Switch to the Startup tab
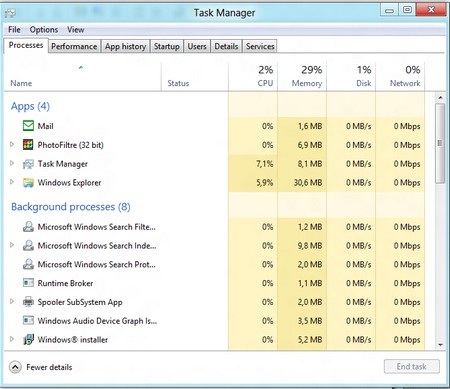This screenshot has width=450, height=389. (167, 46)
